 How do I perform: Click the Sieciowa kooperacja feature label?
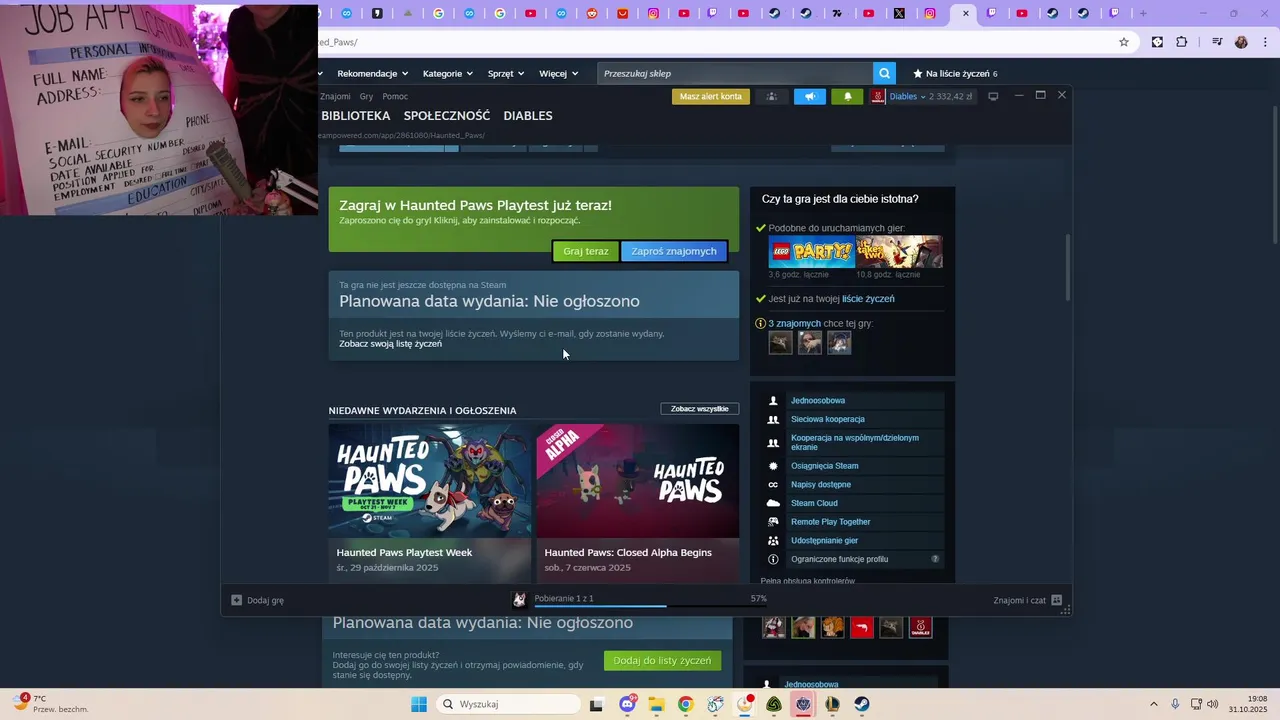coord(828,419)
